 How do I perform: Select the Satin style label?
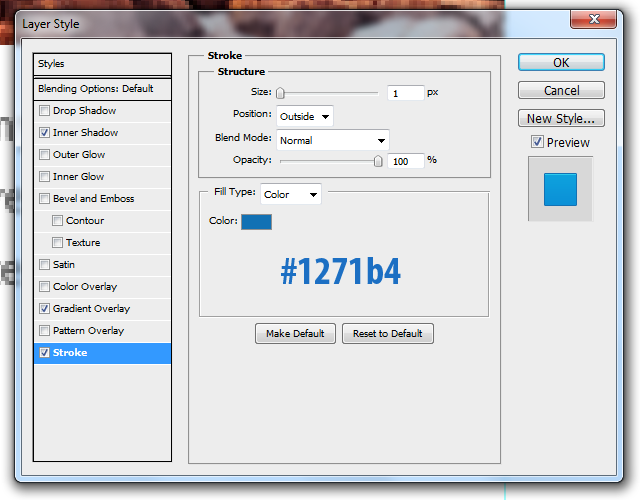pos(64,265)
